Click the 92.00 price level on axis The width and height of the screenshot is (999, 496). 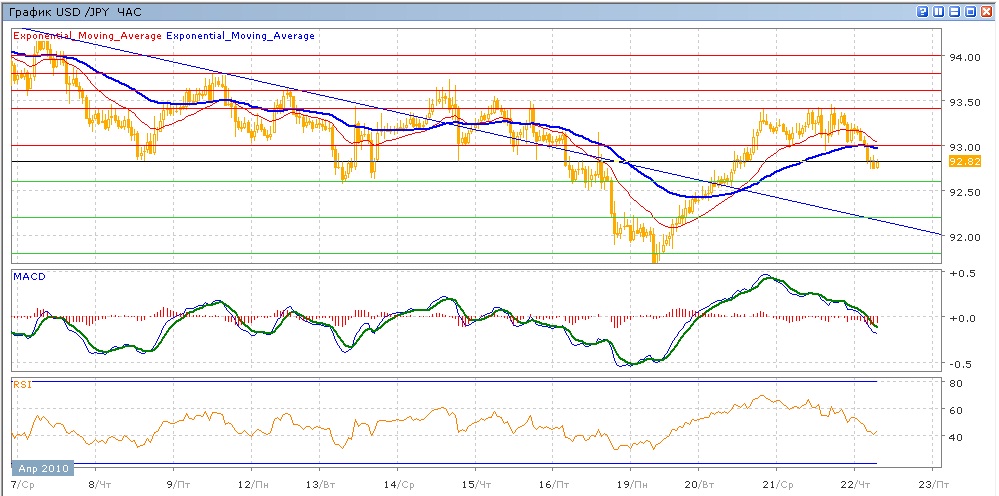click(x=962, y=237)
